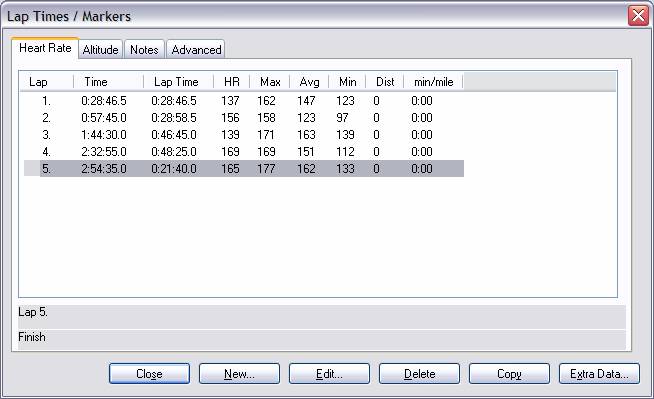This screenshot has height=399, width=654.
Task: Sort by the Lap column header
Action: [47, 82]
